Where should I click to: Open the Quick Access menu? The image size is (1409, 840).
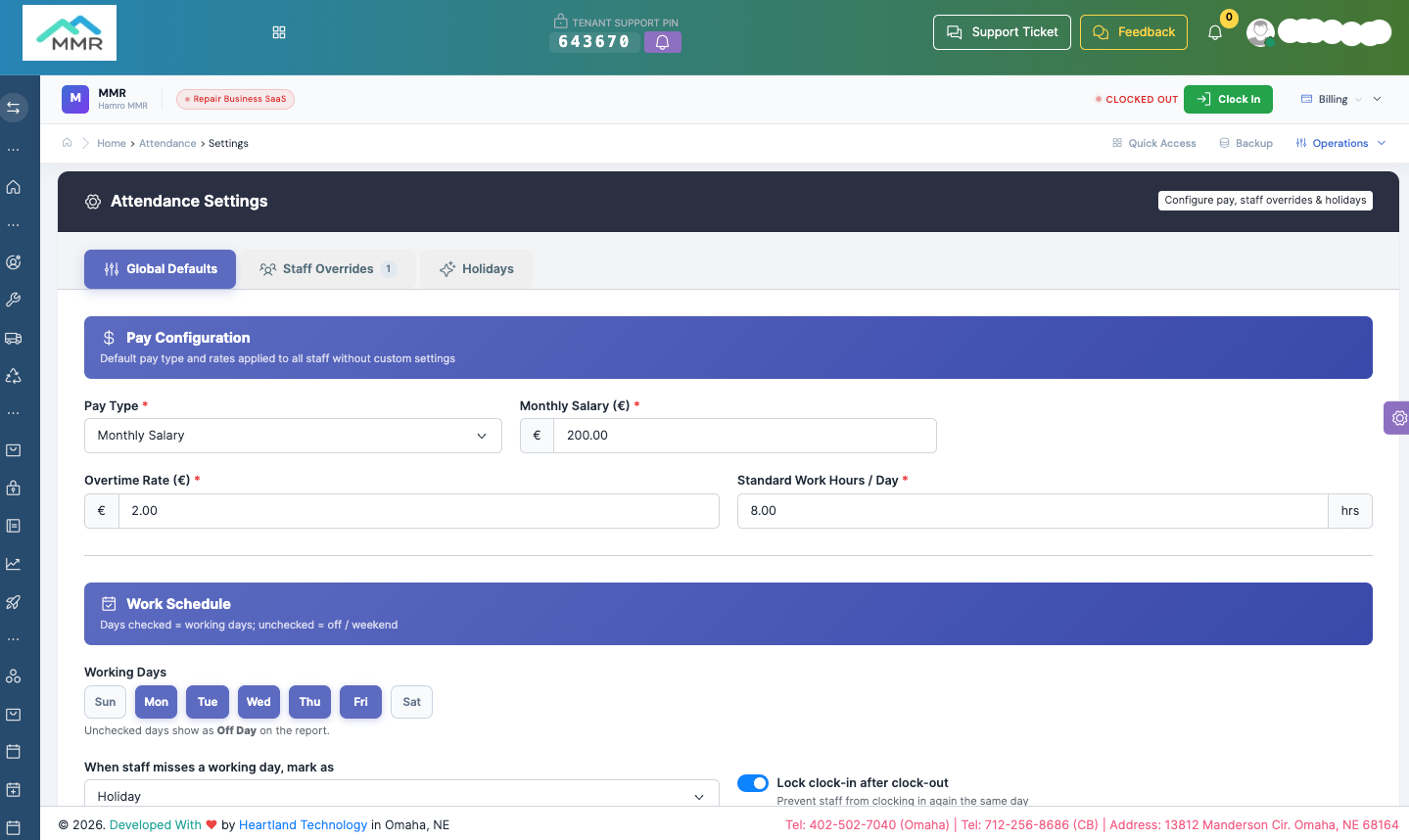click(1154, 143)
